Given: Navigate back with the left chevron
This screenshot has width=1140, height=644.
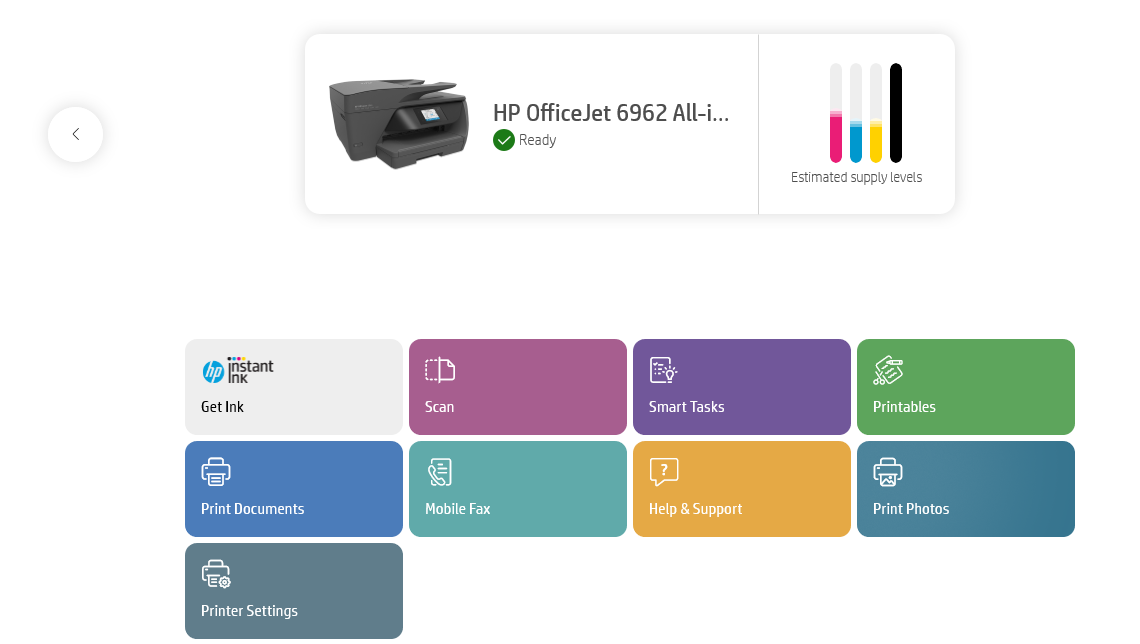Looking at the screenshot, I should (75, 134).
